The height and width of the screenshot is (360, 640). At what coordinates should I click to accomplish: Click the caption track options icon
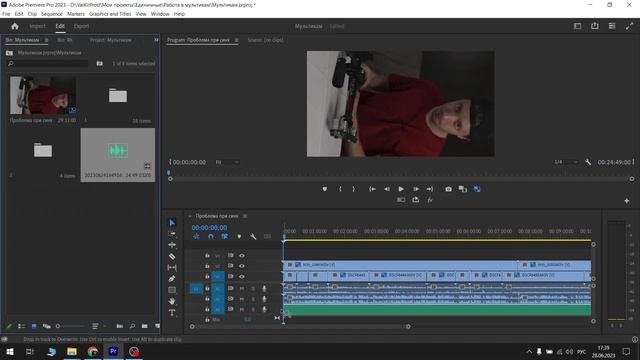click(267, 236)
